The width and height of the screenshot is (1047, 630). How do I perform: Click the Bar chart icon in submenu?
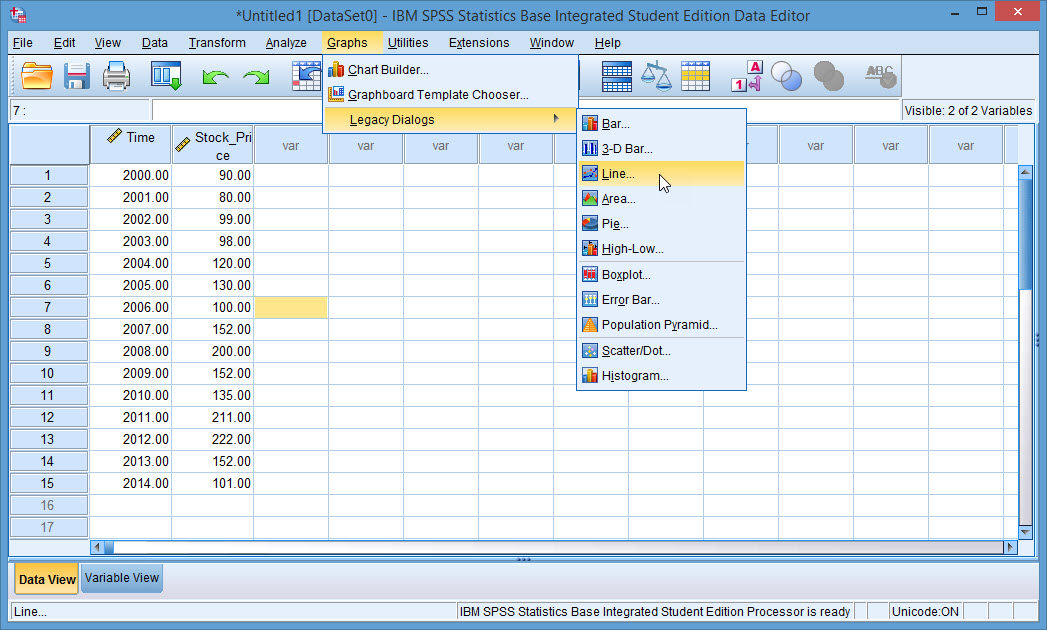pyautogui.click(x=590, y=124)
